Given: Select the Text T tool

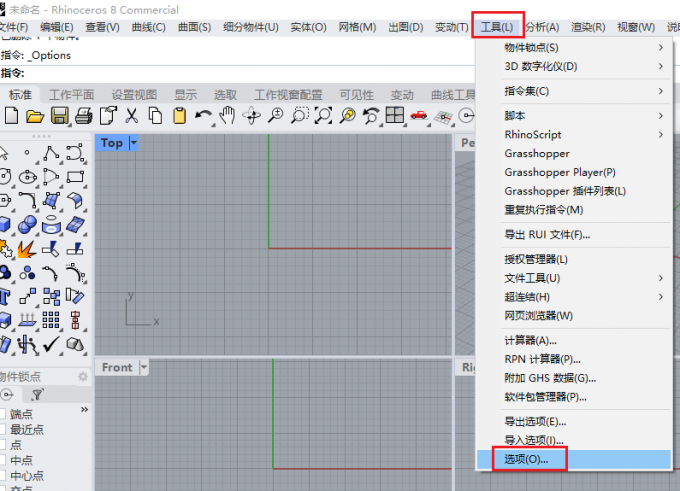Looking at the screenshot, I should pyautogui.click(x=4, y=297).
